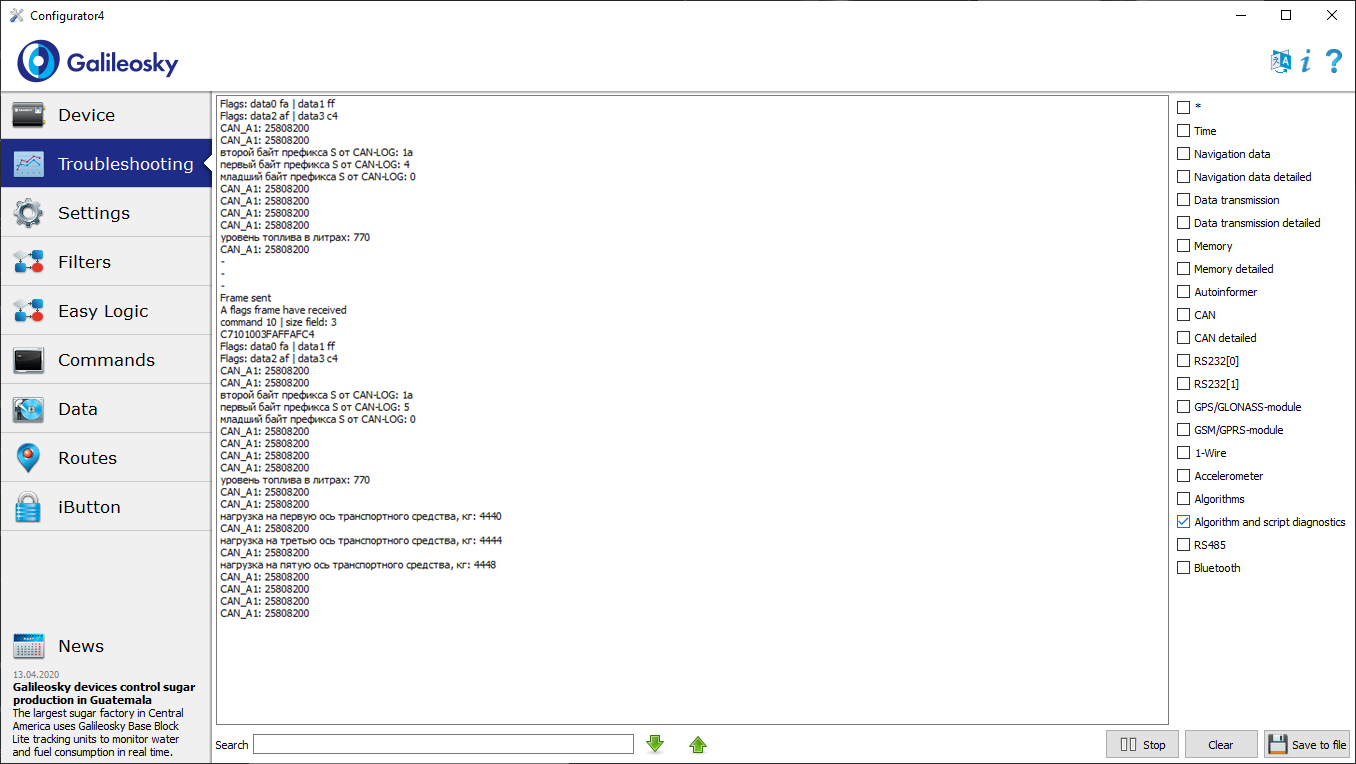Screen dimensions: 1356x764
Task: Enable GPS/GLONASS-module diagnostics
Action: pyautogui.click(x=1184, y=407)
